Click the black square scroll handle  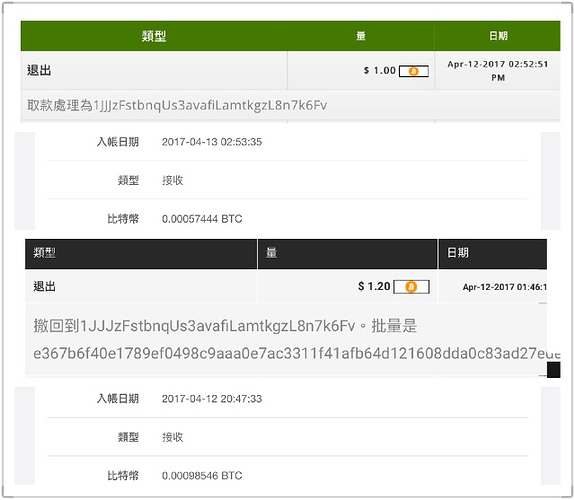(x=554, y=369)
